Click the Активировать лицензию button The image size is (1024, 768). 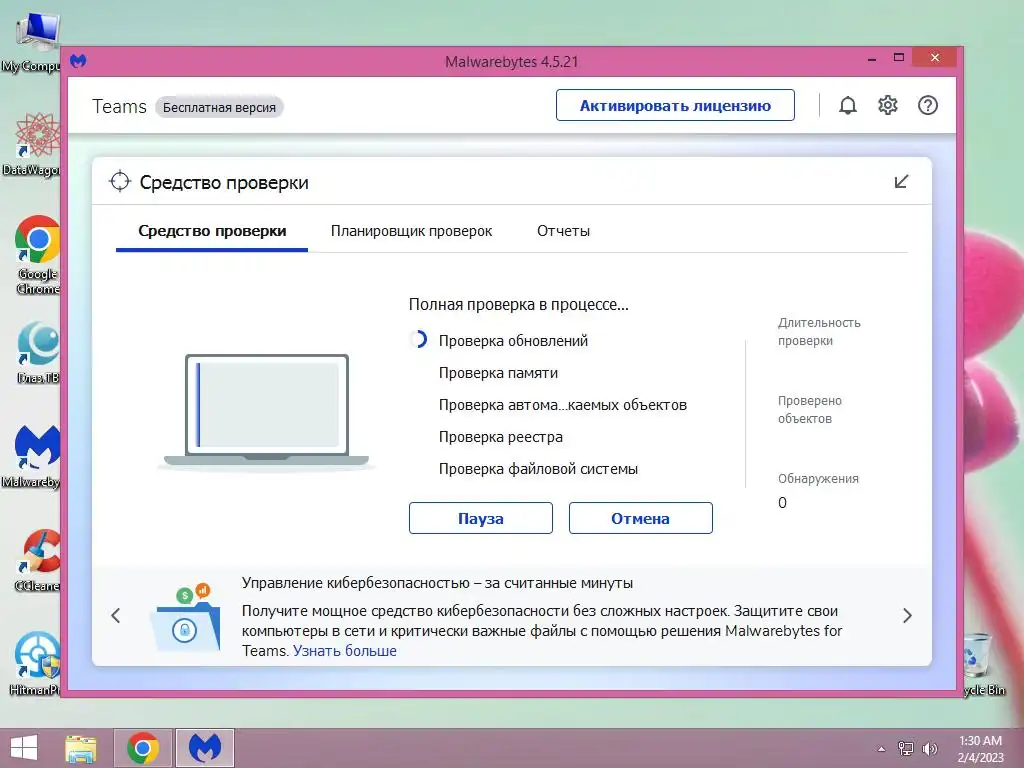coord(675,105)
